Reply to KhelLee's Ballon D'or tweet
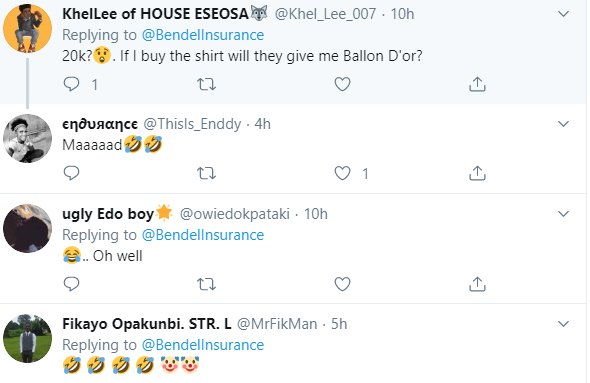Screen dimensions: 590x383 71,84
